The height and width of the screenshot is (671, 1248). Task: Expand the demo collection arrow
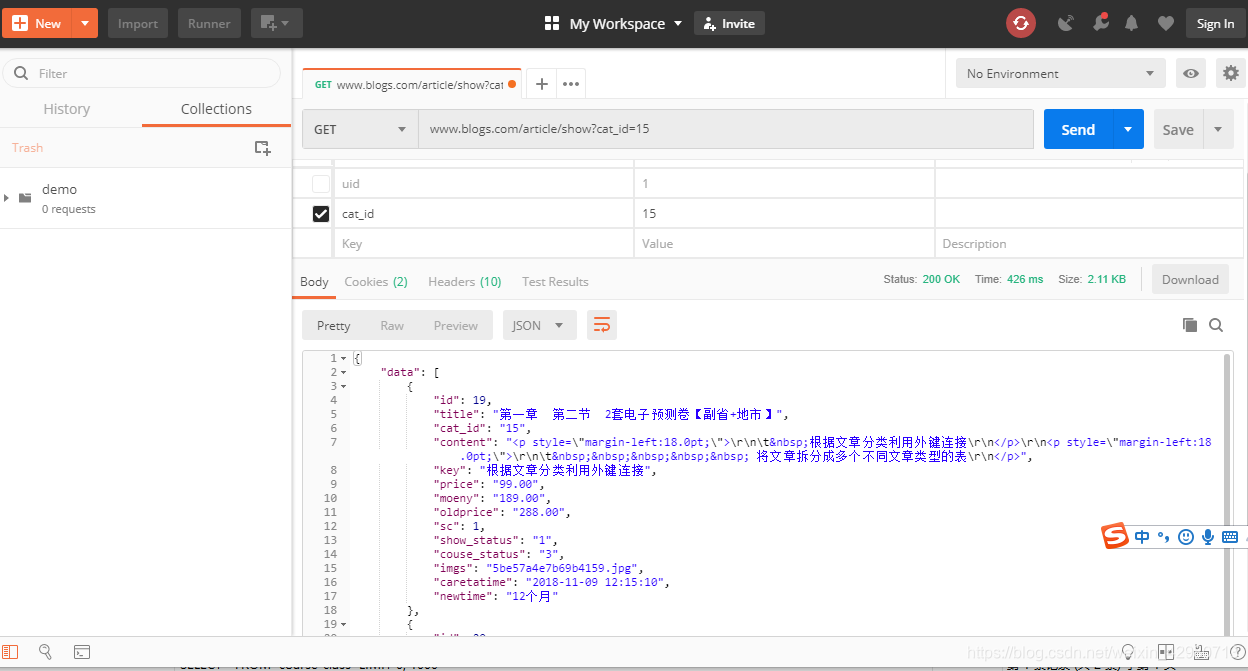pos(7,198)
